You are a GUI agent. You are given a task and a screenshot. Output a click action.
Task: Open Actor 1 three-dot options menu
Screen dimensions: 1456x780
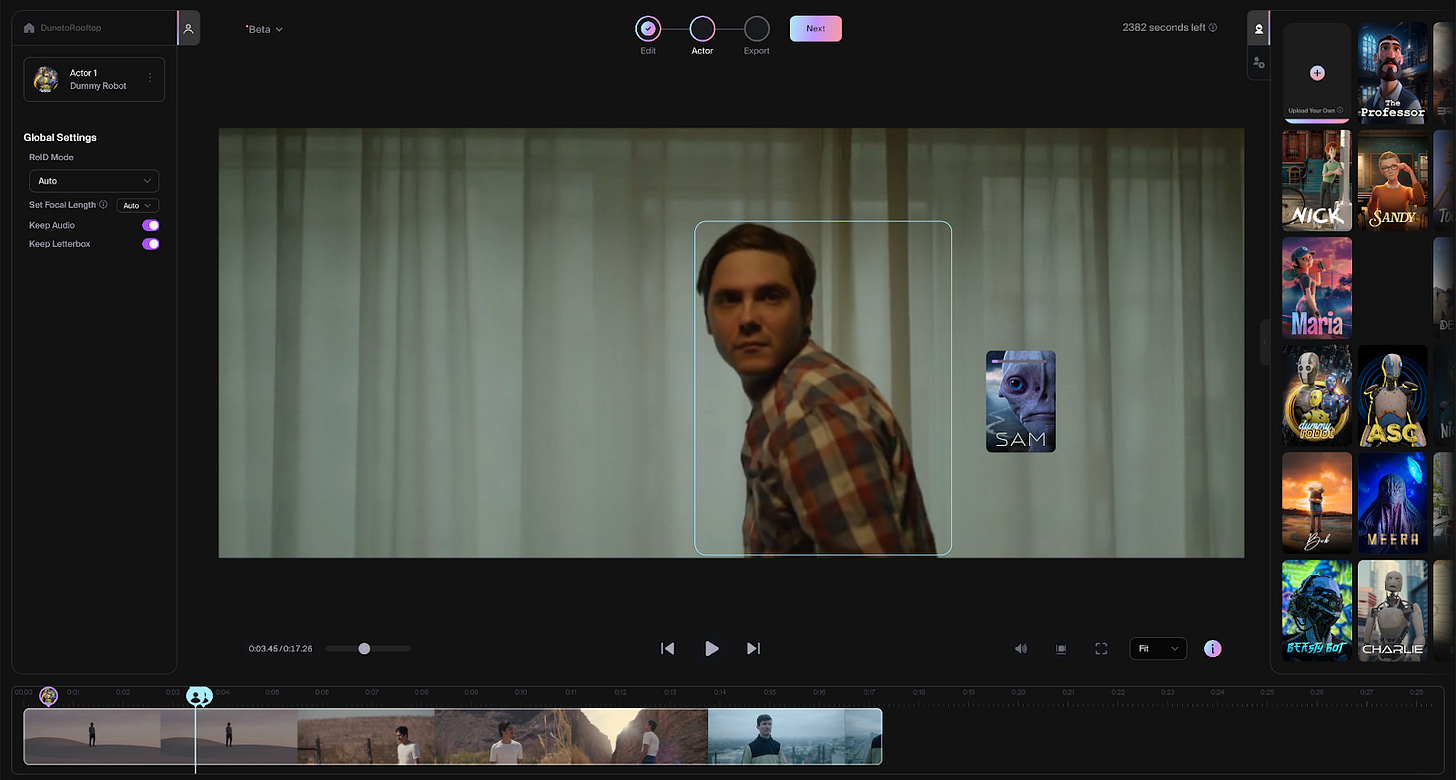(x=150, y=78)
